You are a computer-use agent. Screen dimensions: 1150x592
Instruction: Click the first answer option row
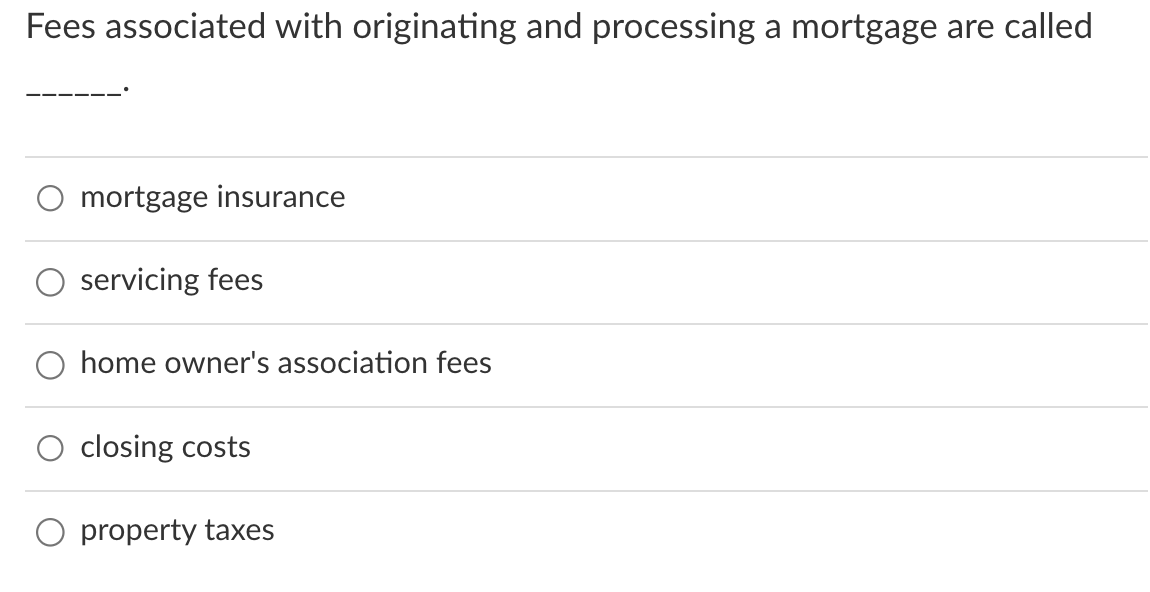pyautogui.click(x=575, y=198)
